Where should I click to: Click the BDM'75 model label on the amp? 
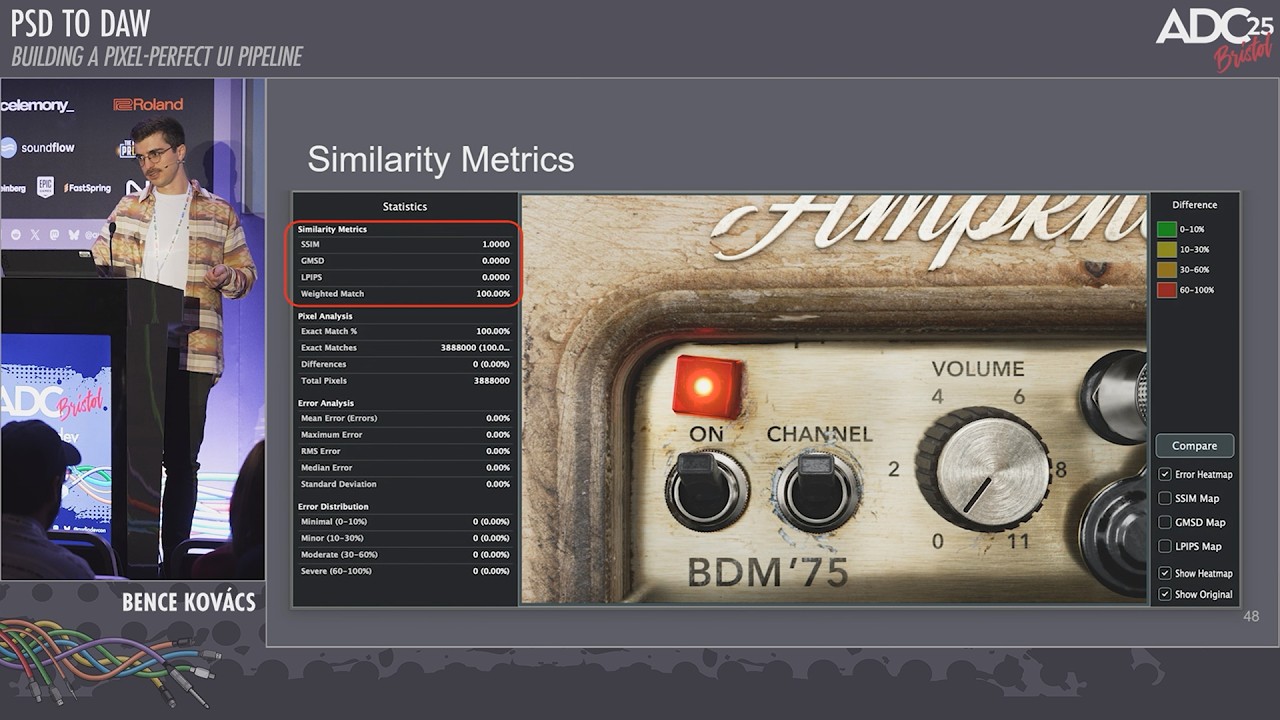pos(767,573)
